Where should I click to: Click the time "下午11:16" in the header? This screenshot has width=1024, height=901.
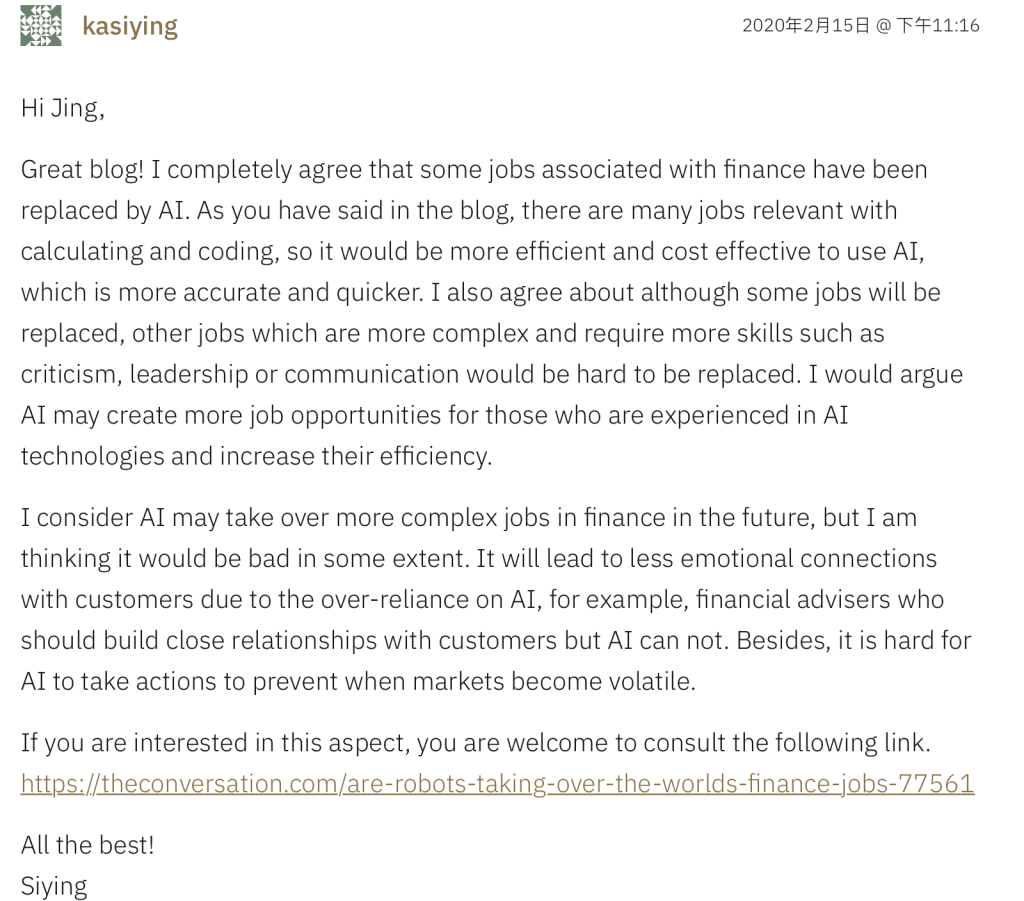point(937,26)
